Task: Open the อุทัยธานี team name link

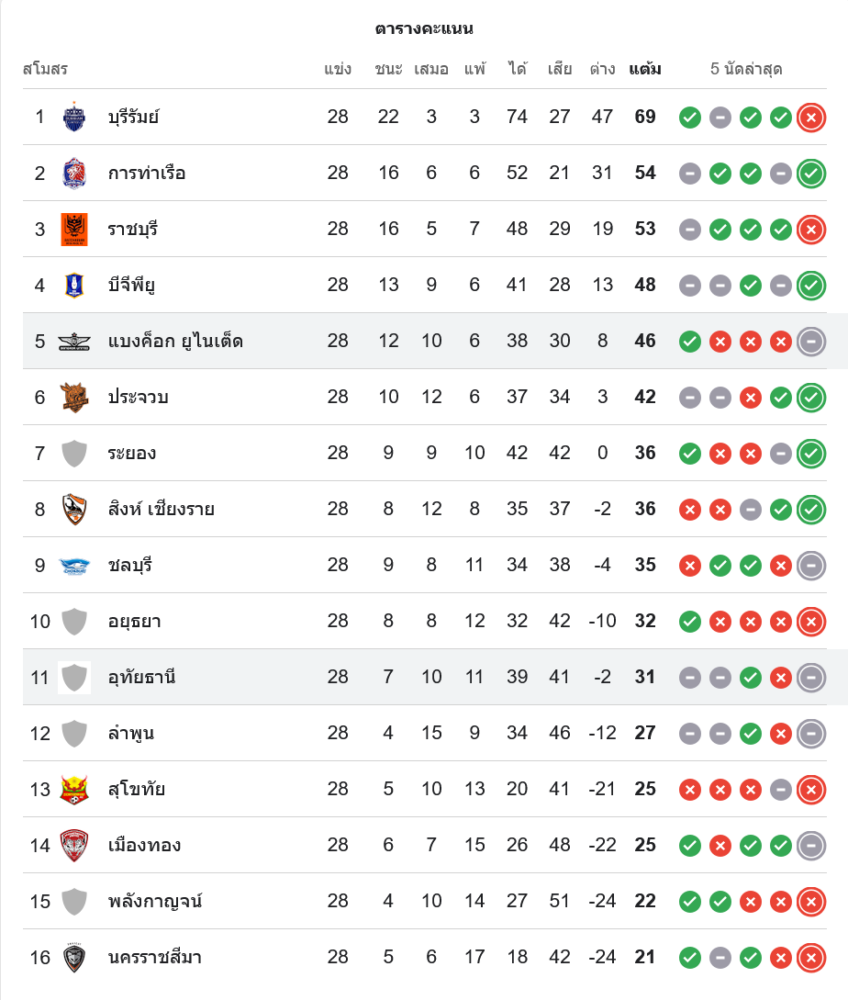Action: pos(143,677)
